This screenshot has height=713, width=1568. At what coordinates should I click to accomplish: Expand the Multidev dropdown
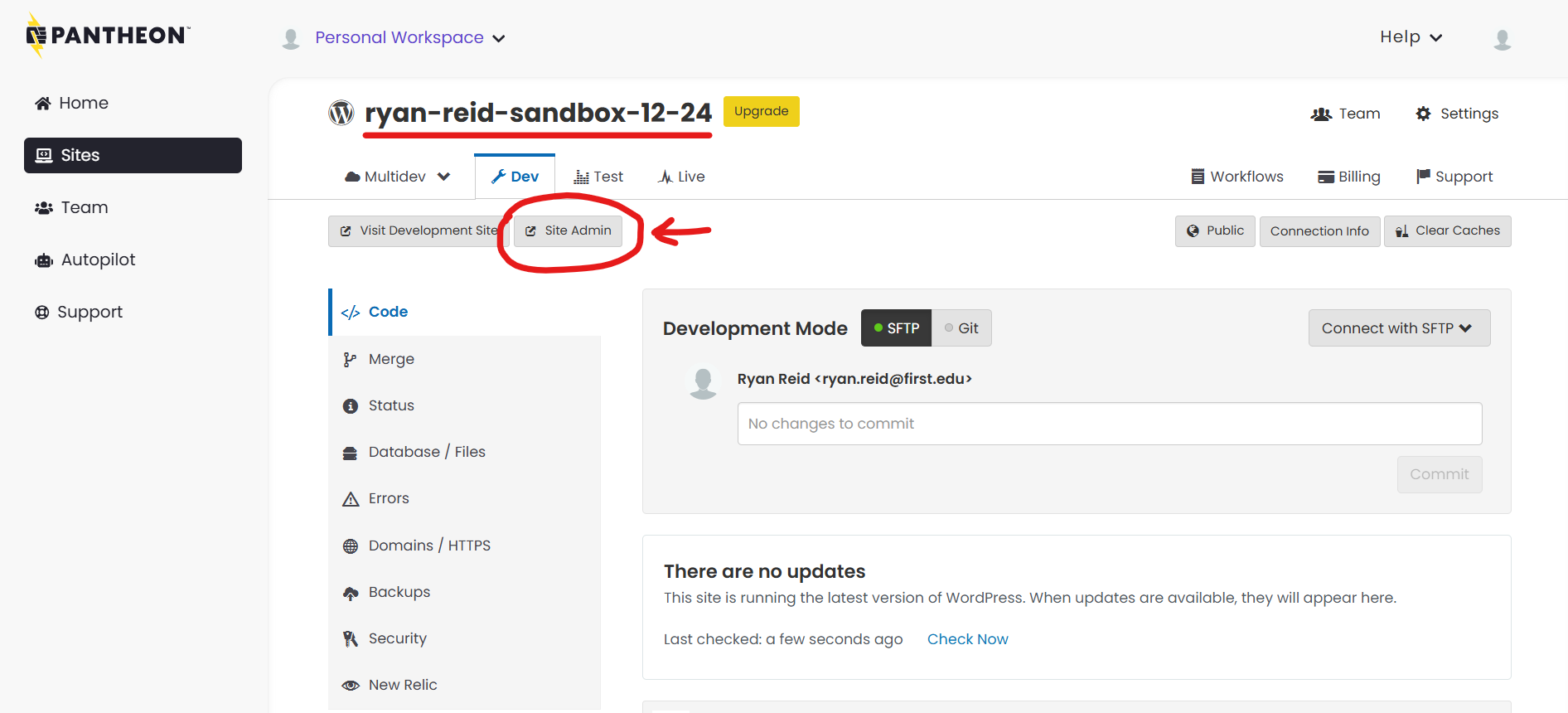[398, 177]
